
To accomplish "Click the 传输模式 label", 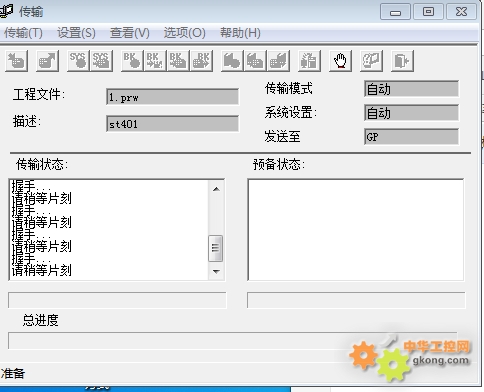I will pyautogui.click(x=289, y=88).
